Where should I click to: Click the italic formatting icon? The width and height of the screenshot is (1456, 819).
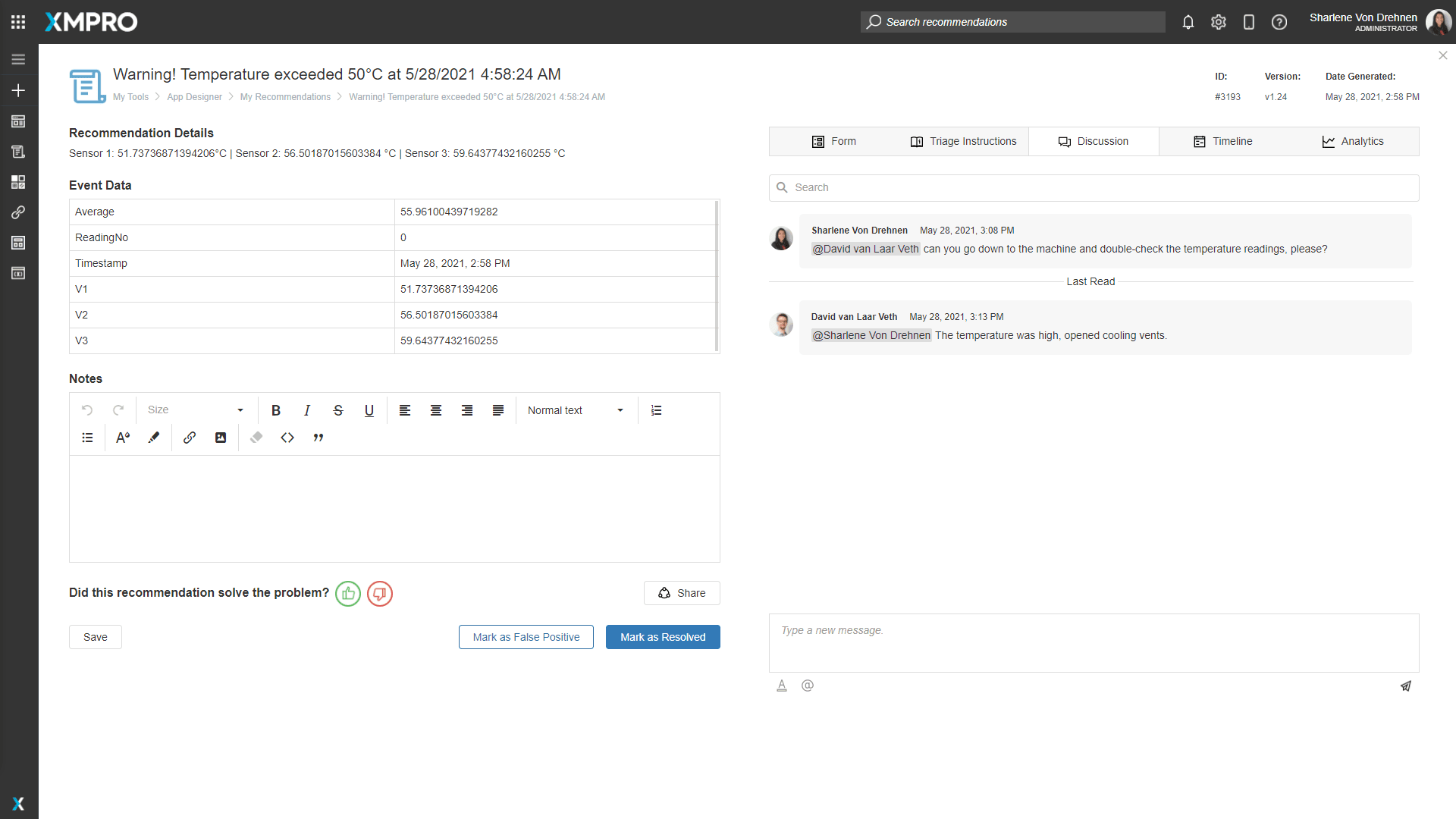tap(306, 410)
